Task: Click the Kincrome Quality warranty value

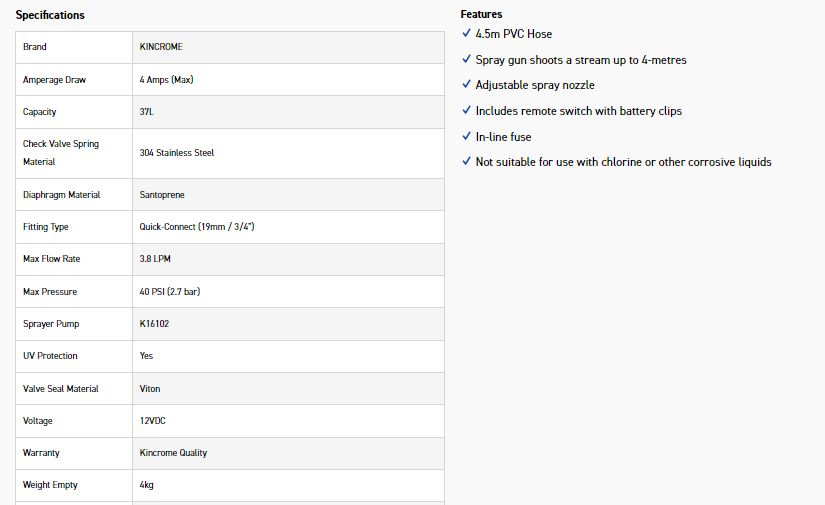Action: (x=174, y=453)
